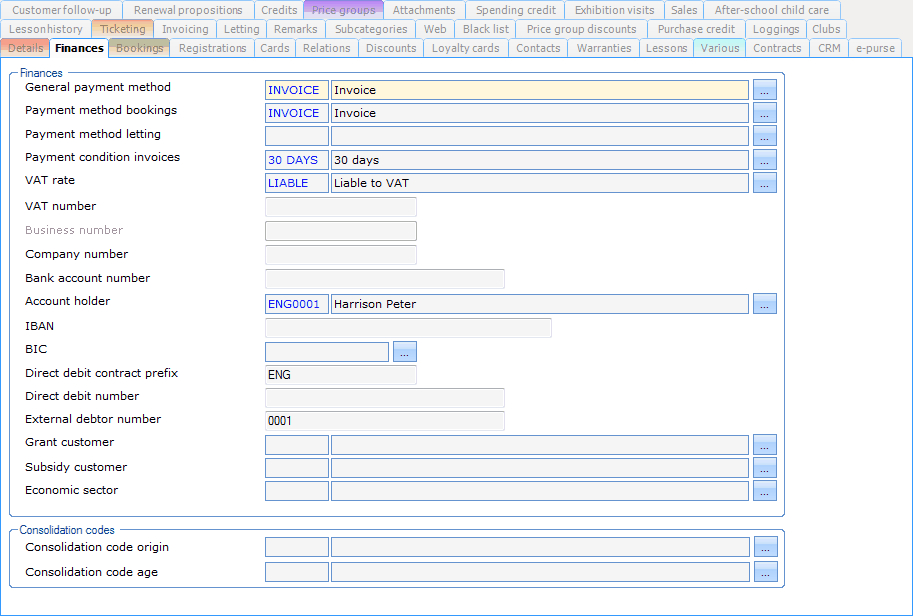This screenshot has height=616, width=913.
Task: Open Consolidation code age lookup
Action: click(764, 572)
